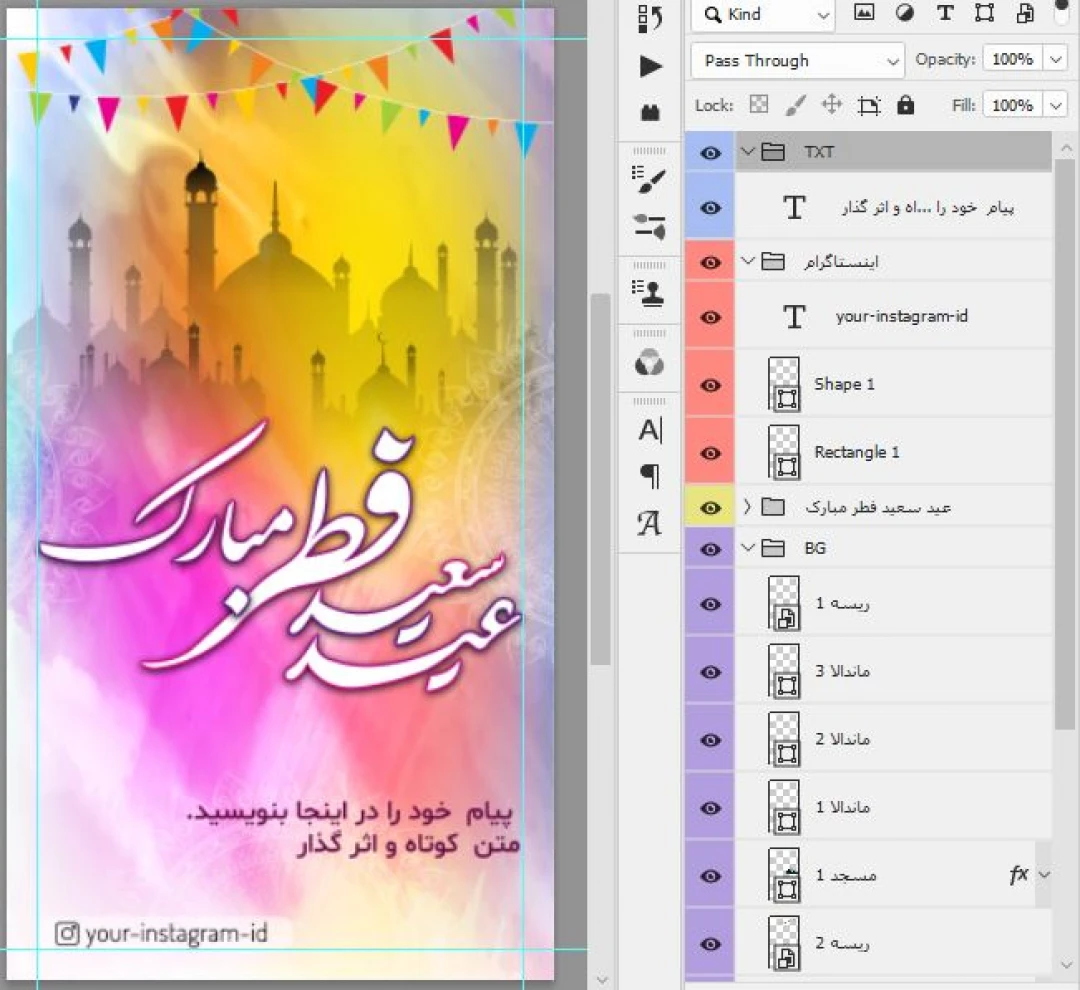Image resolution: width=1080 pixels, height=990 pixels.
Task: Open the Actions panel play icon
Action: [650, 66]
